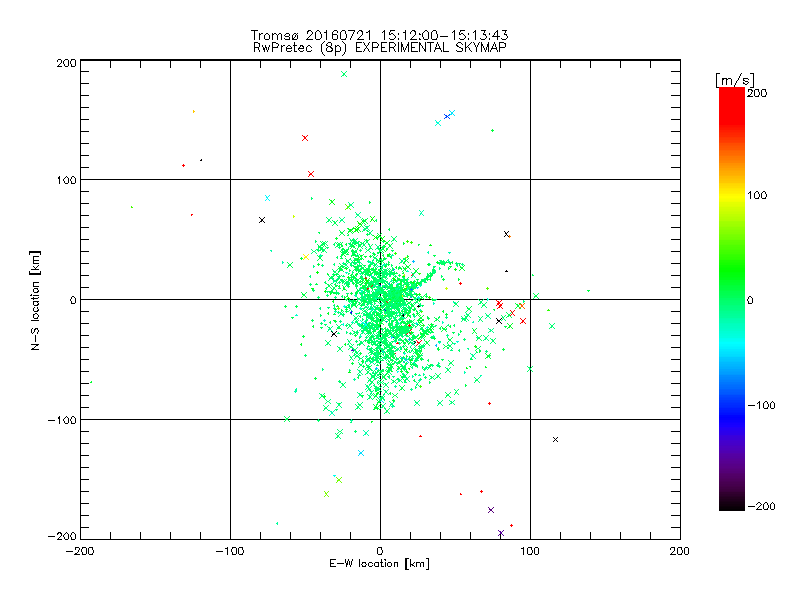The width and height of the screenshot is (800, 600).
Task: Click the 'N-S location [km]' vertical axis label
Action: tap(35, 300)
